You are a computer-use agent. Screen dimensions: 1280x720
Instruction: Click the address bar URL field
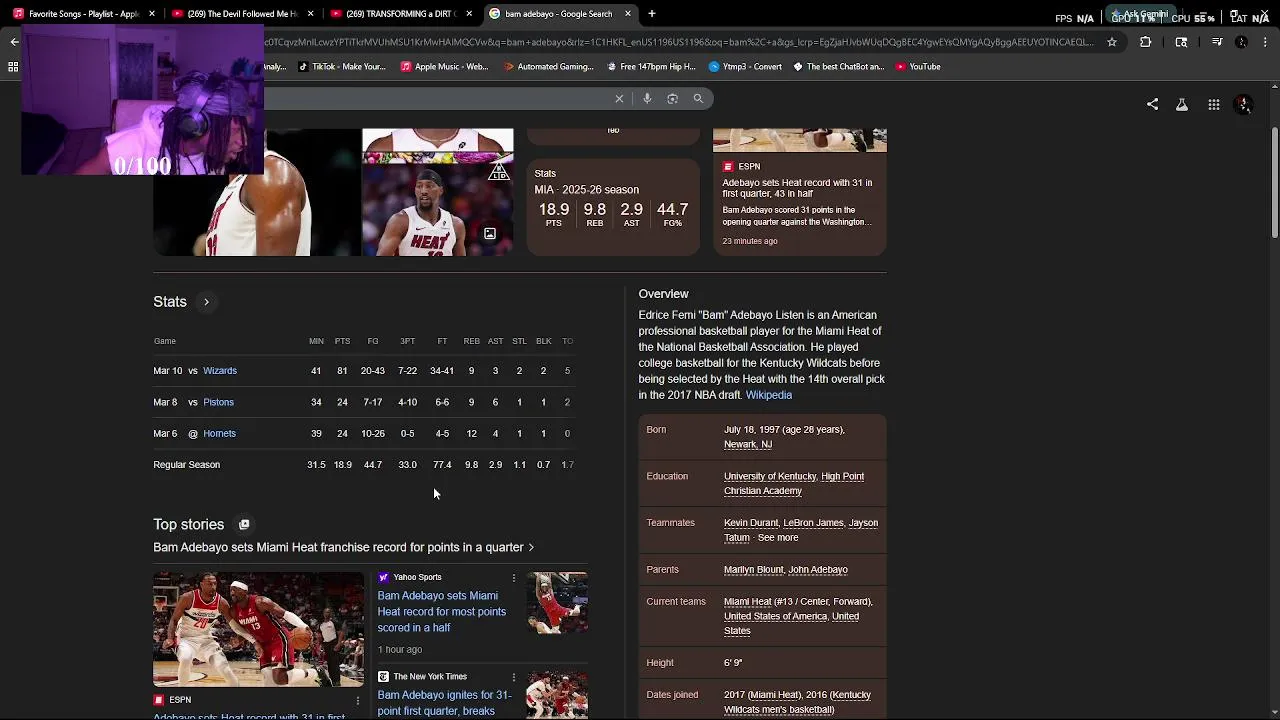(x=678, y=42)
